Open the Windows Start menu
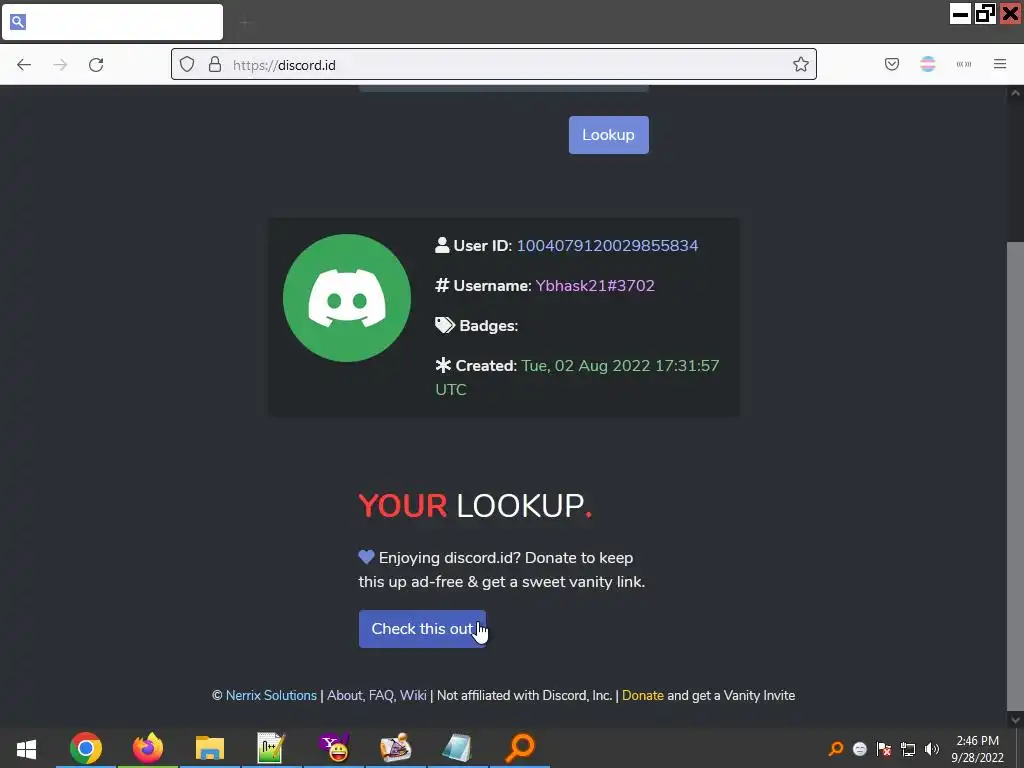 click(x=26, y=748)
